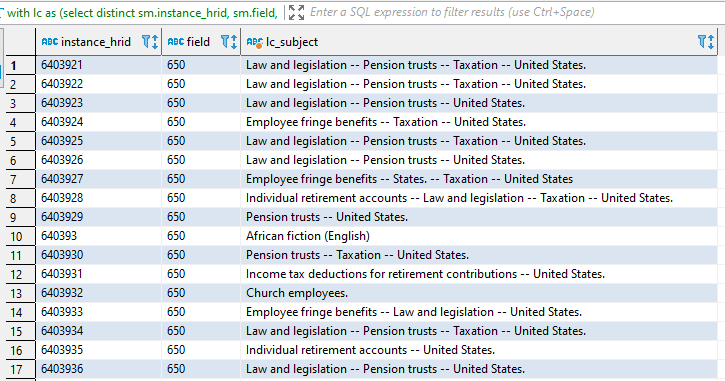Select cell 6403935 in instance_hrid
Image resolution: width=725 pixels, height=381 pixels.
[98, 350]
